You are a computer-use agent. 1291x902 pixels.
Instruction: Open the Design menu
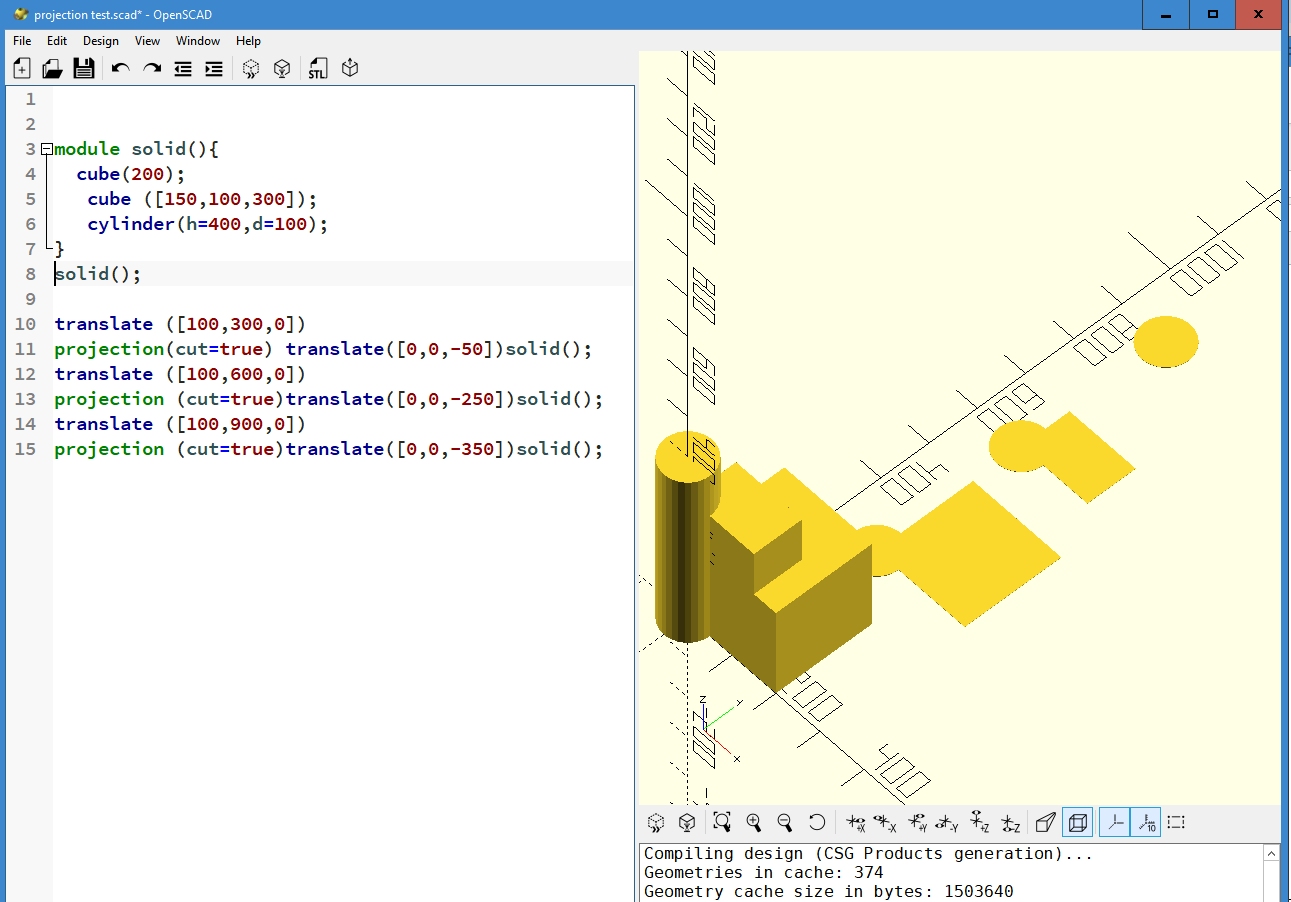click(x=100, y=41)
